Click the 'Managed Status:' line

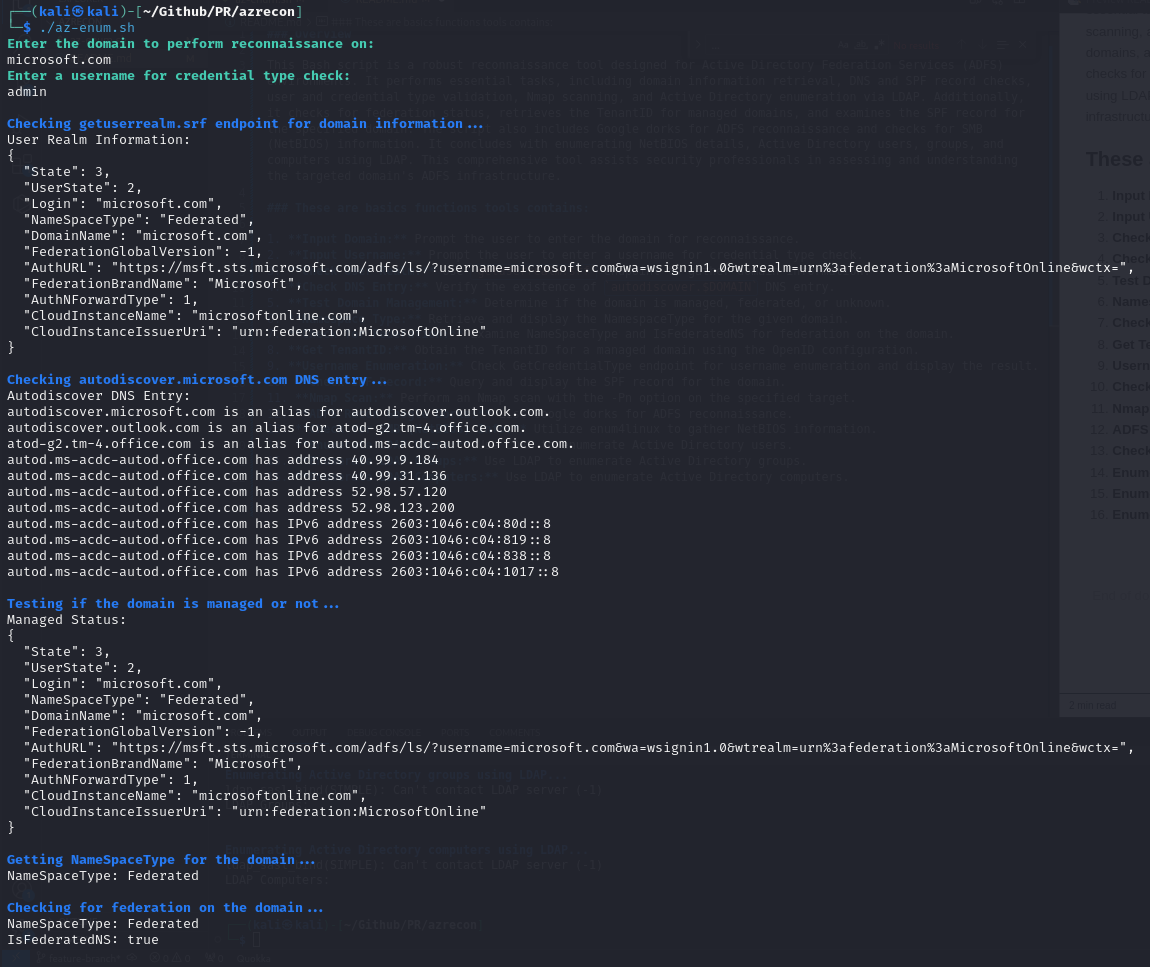[x=67, y=620]
